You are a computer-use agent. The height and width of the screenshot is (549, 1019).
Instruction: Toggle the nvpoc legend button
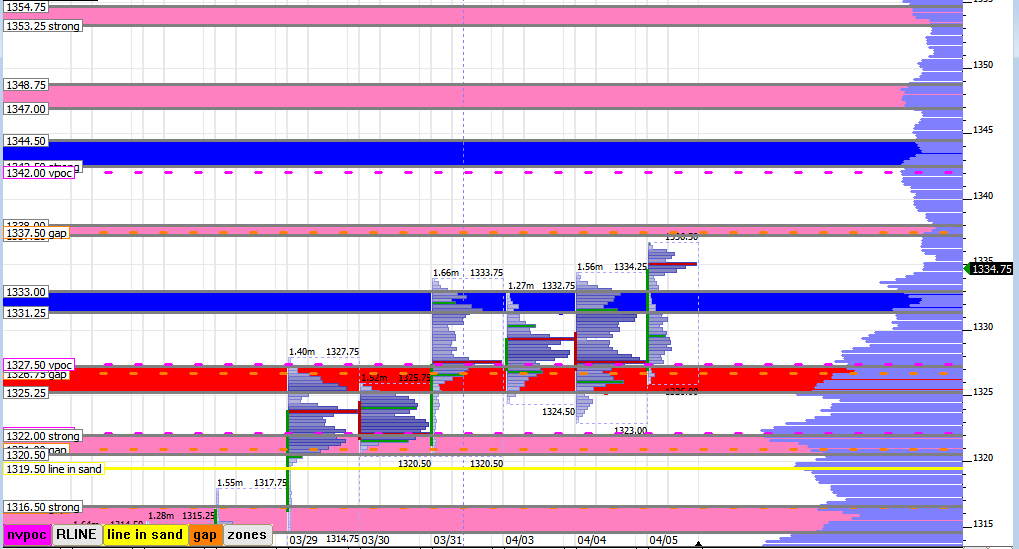point(27,535)
